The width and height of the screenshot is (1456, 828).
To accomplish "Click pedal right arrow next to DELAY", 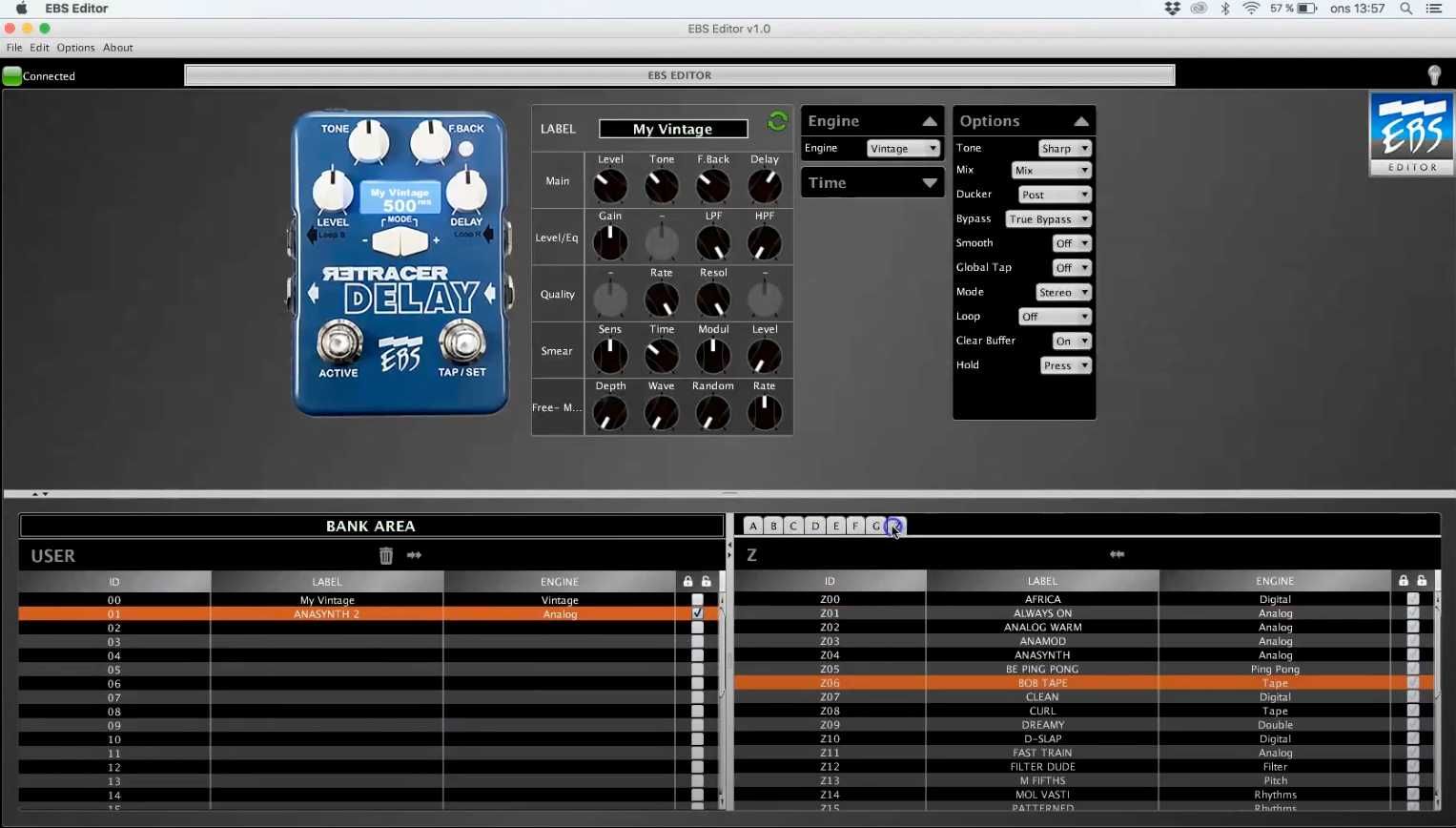I will coord(490,294).
